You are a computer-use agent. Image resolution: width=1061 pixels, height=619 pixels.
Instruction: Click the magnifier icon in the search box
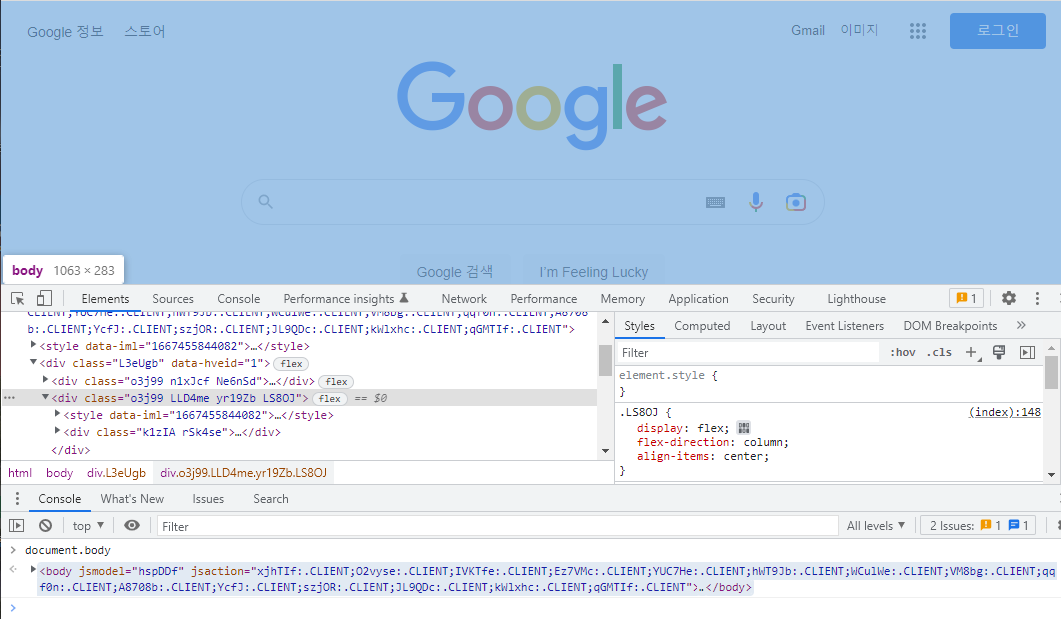point(265,202)
